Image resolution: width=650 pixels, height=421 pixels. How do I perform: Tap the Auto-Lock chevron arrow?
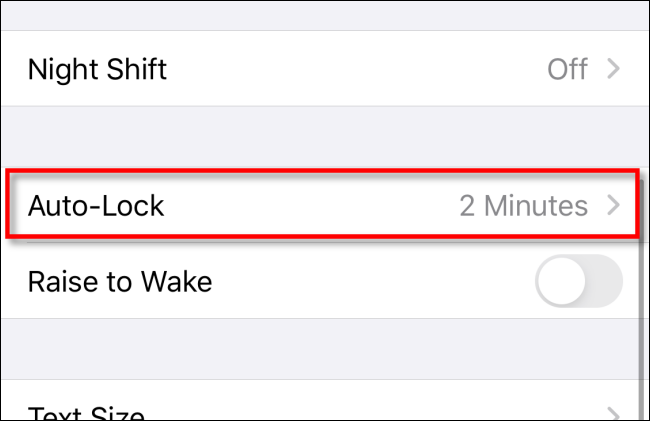tap(614, 206)
